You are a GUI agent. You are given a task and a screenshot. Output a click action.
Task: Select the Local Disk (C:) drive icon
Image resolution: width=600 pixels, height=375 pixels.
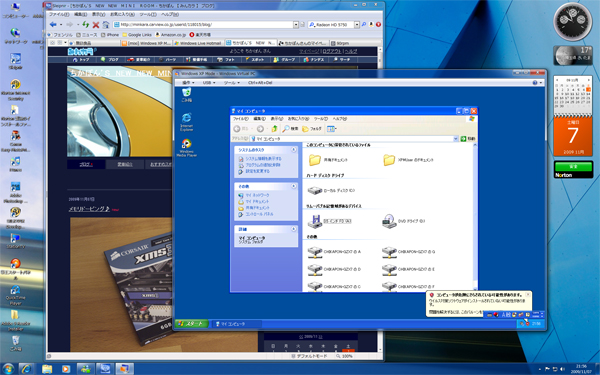tap(315, 190)
